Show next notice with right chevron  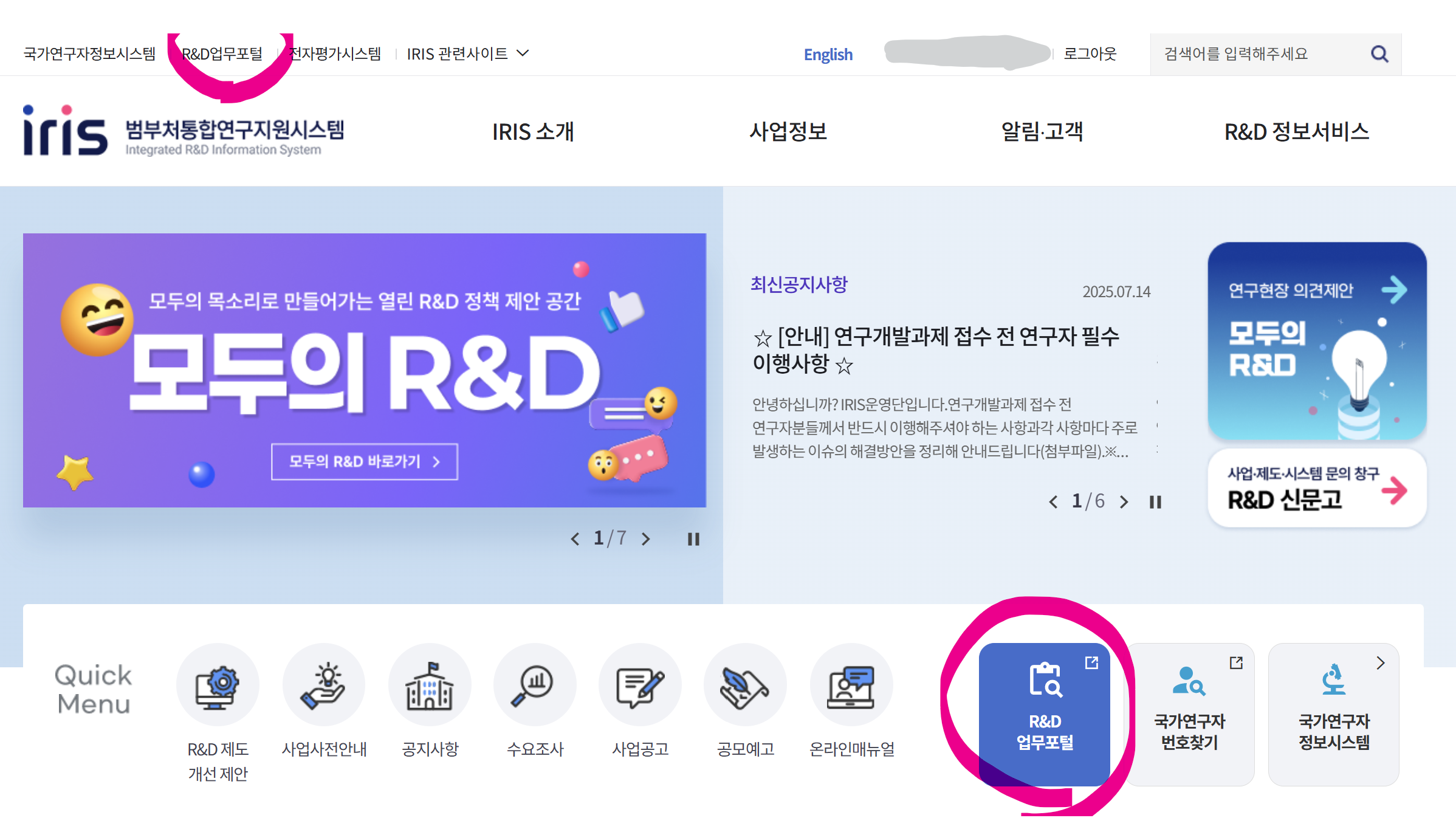point(1124,502)
